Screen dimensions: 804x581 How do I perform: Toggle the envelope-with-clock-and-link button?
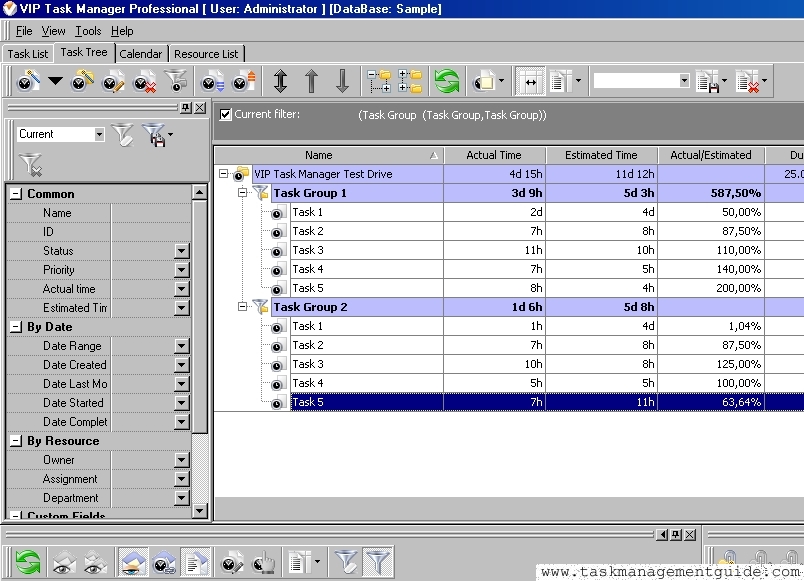click(165, 562)
